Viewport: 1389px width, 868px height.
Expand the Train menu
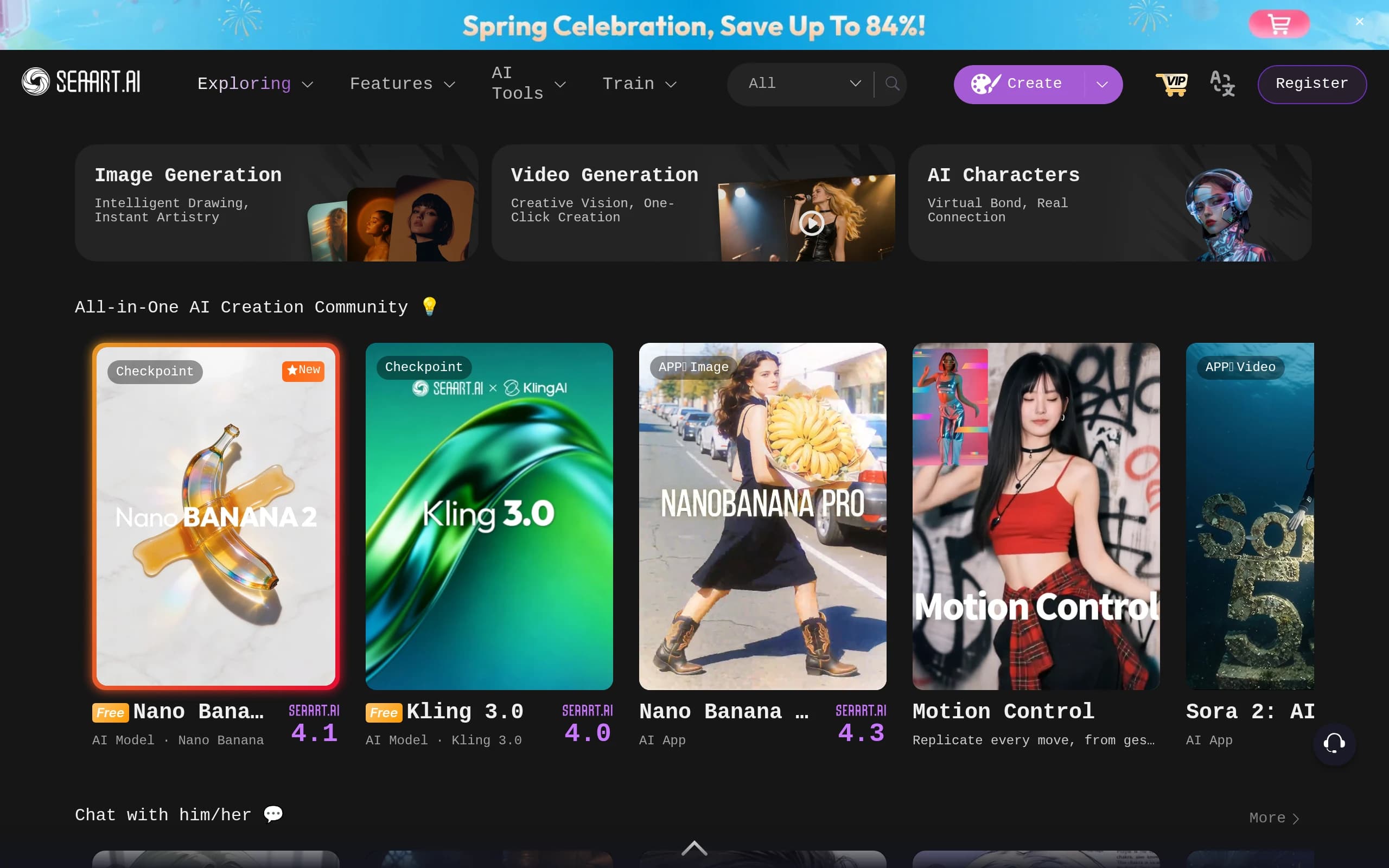639,84
